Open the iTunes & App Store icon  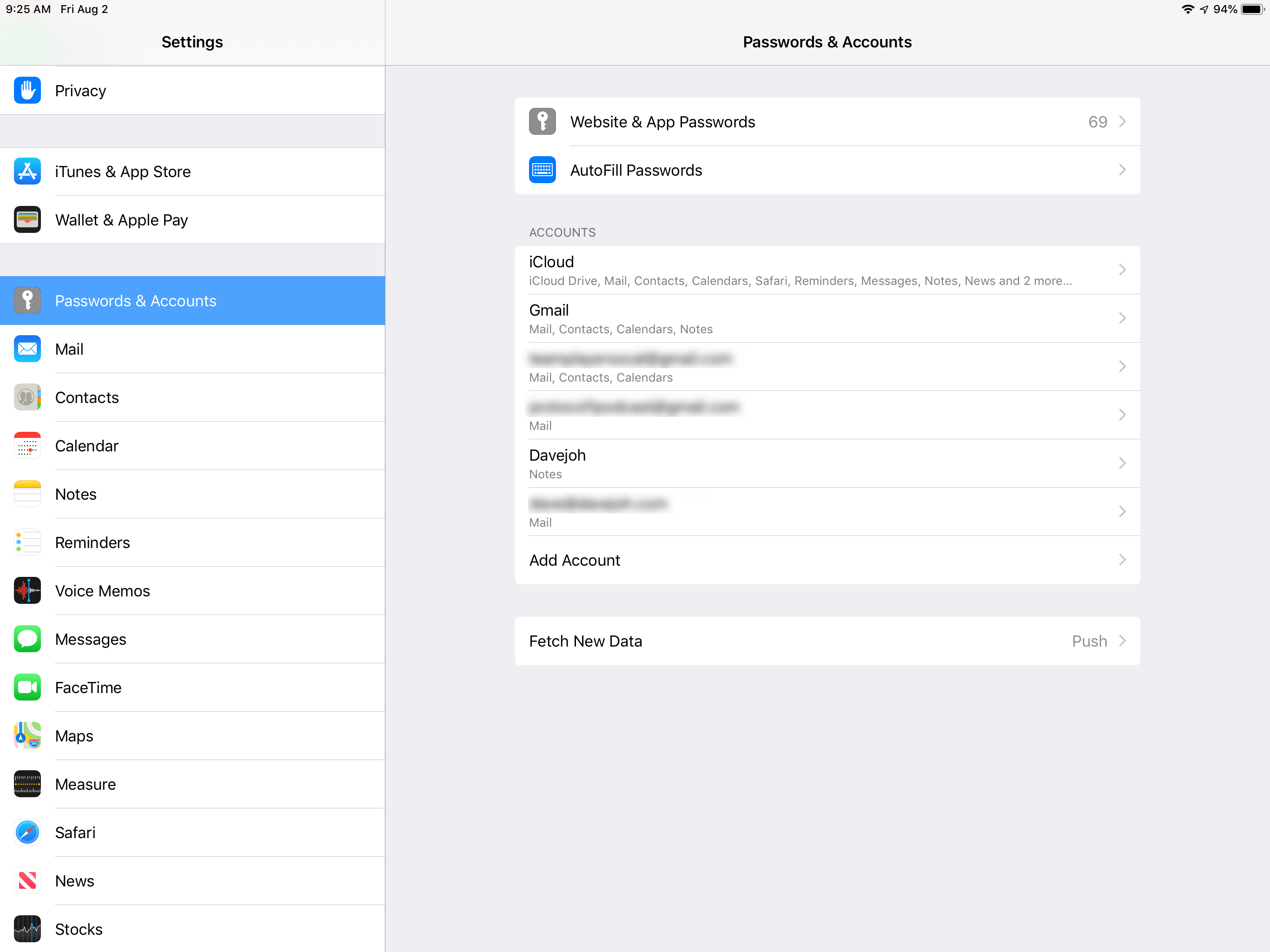tap(27, 171)
